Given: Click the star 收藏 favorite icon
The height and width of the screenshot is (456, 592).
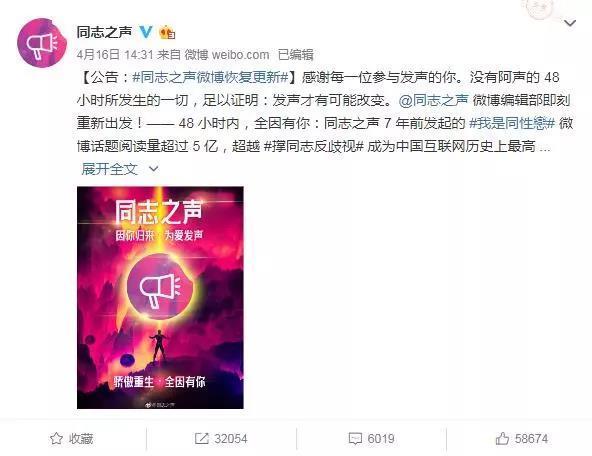Looking at the screenshot, I should (x=56, y=438).
